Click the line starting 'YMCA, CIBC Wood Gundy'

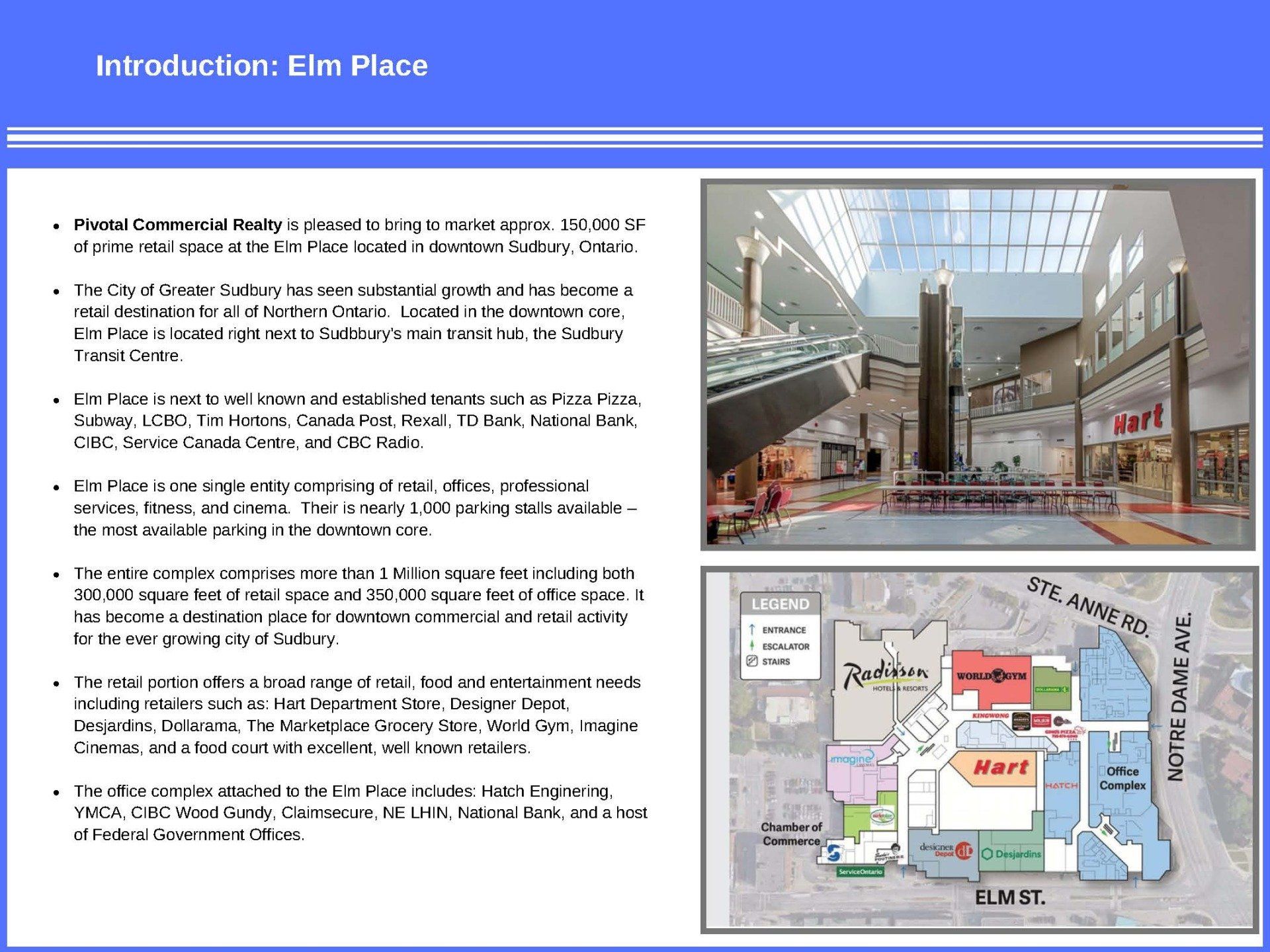click(360, 813)
